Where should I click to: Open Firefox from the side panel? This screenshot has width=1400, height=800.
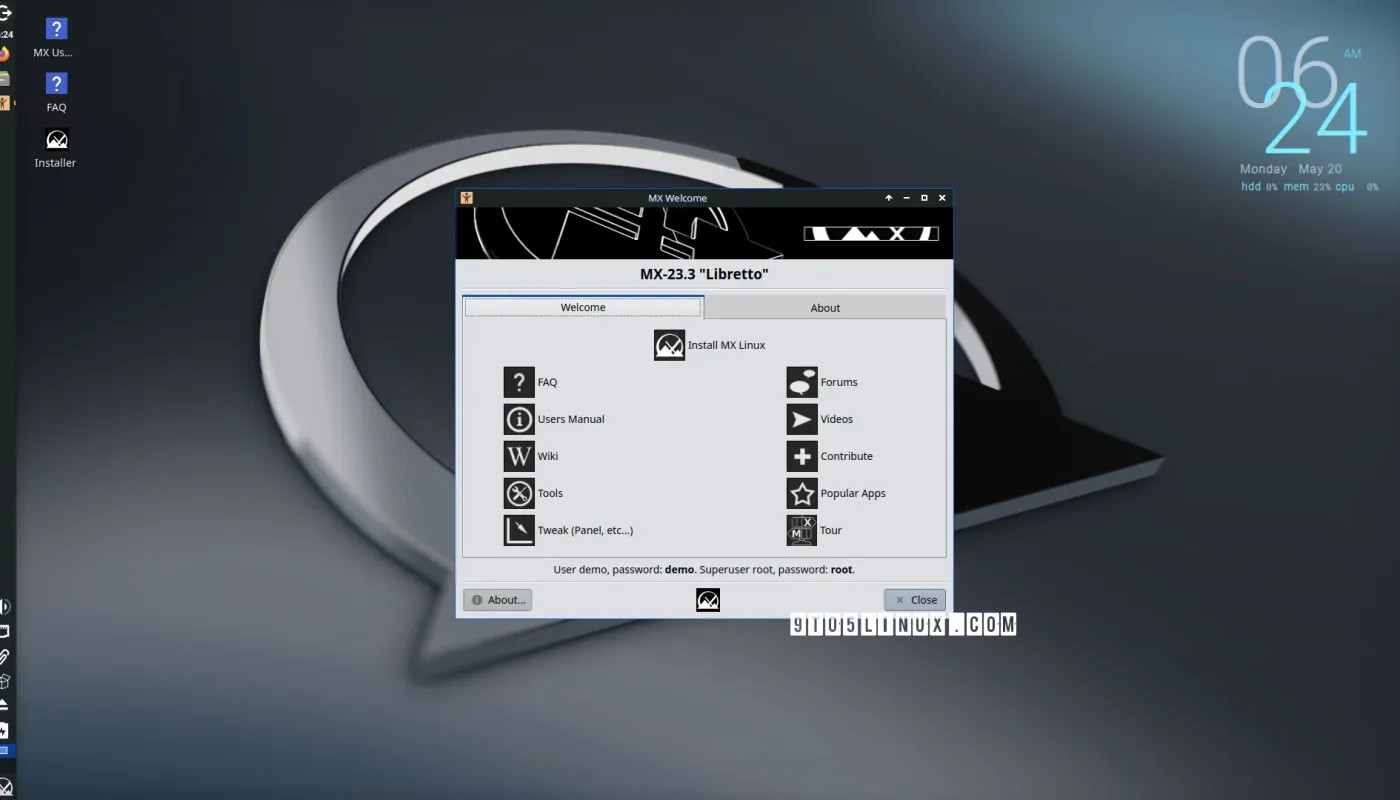[x=5, y=54]
